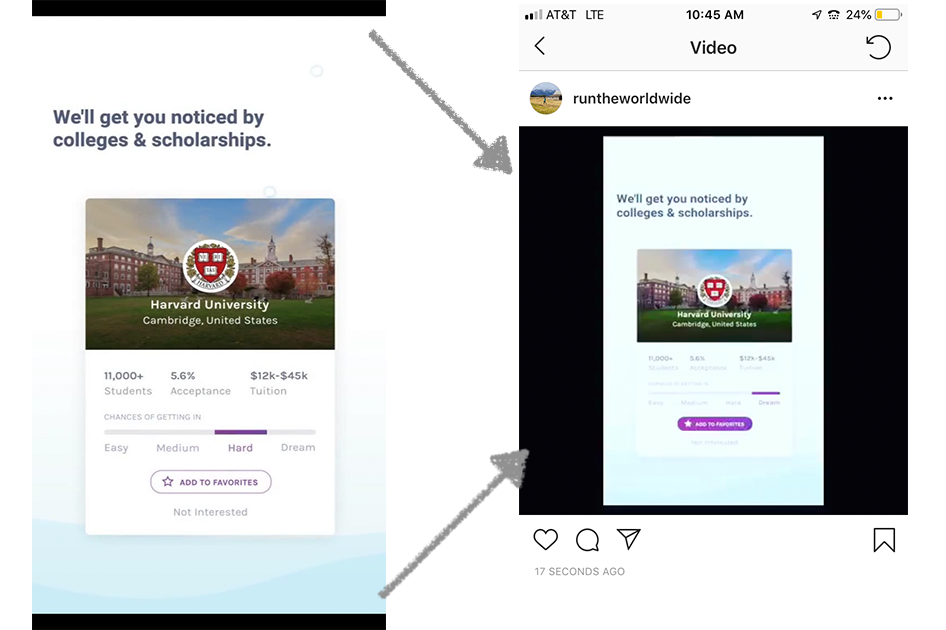Save post with bookmark icon
The image size is (946, 630).
[884, 540]
